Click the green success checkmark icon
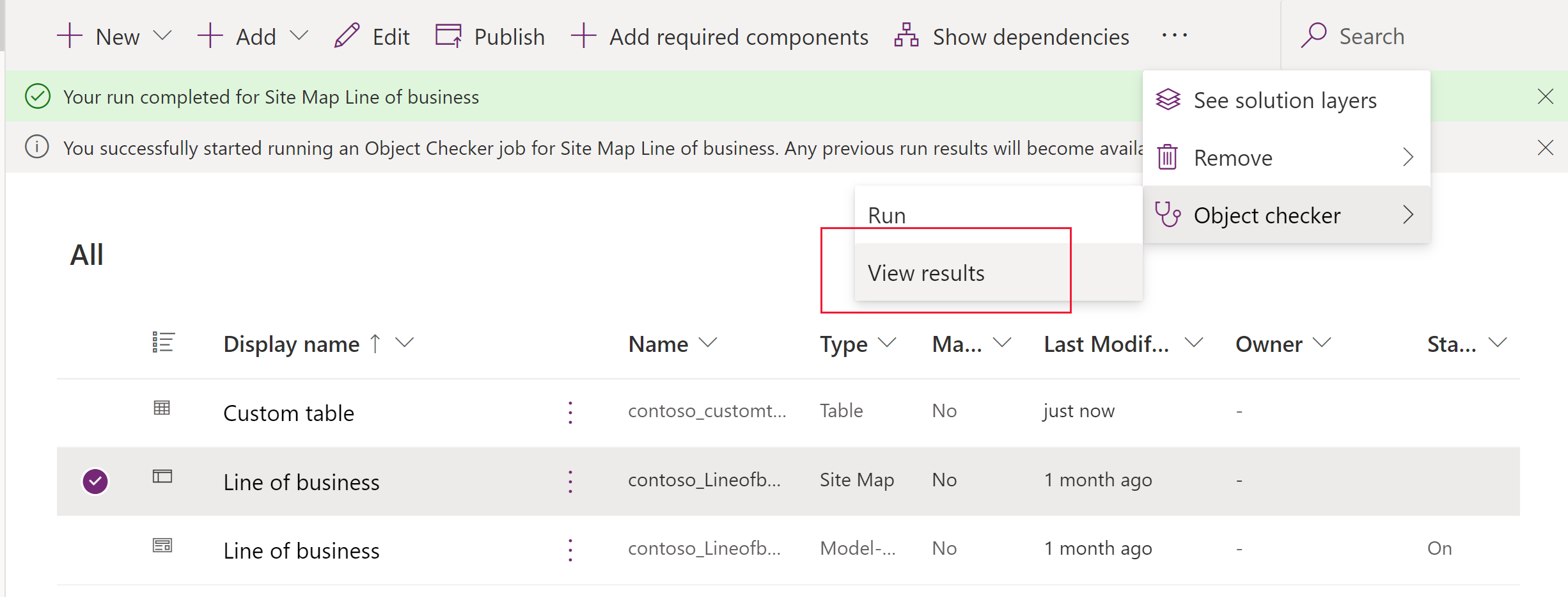 pos(36,96)
